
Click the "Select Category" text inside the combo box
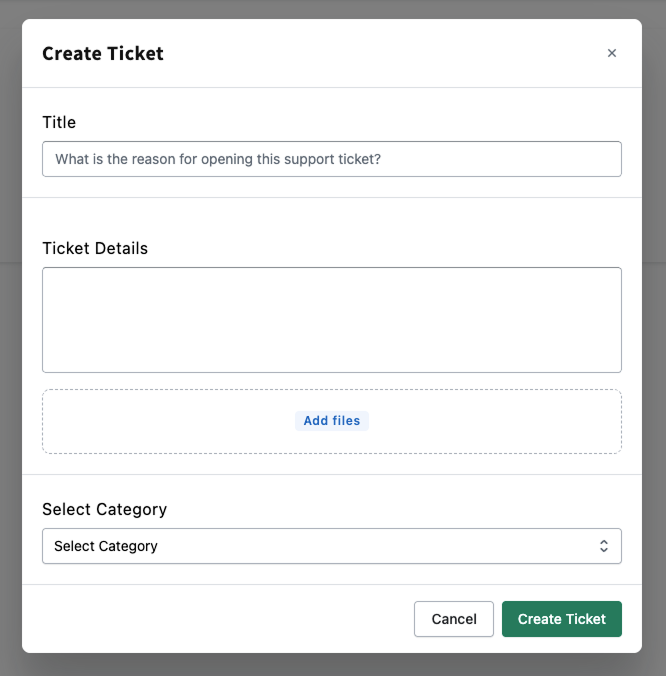pyautogui.click(x=106, y=546)
